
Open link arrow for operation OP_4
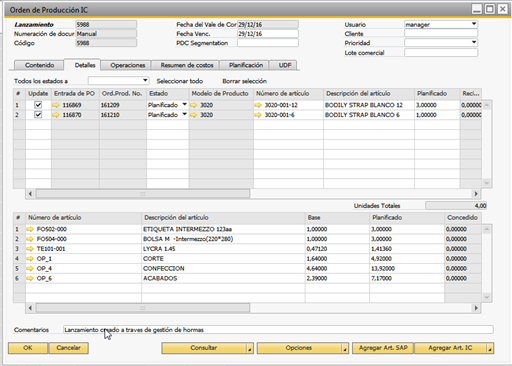30,268
